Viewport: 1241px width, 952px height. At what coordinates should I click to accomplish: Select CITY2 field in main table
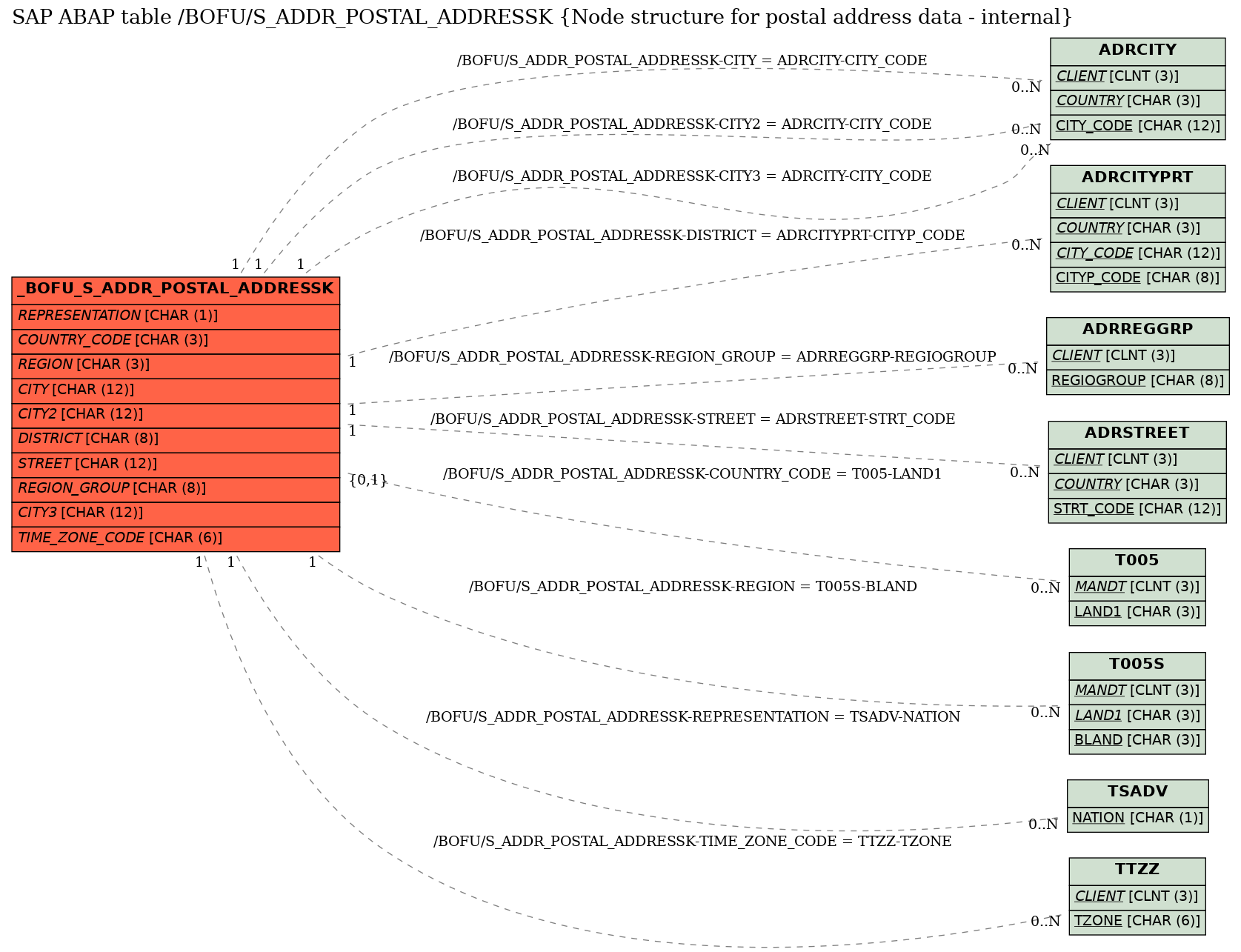[x=176, y=415]
